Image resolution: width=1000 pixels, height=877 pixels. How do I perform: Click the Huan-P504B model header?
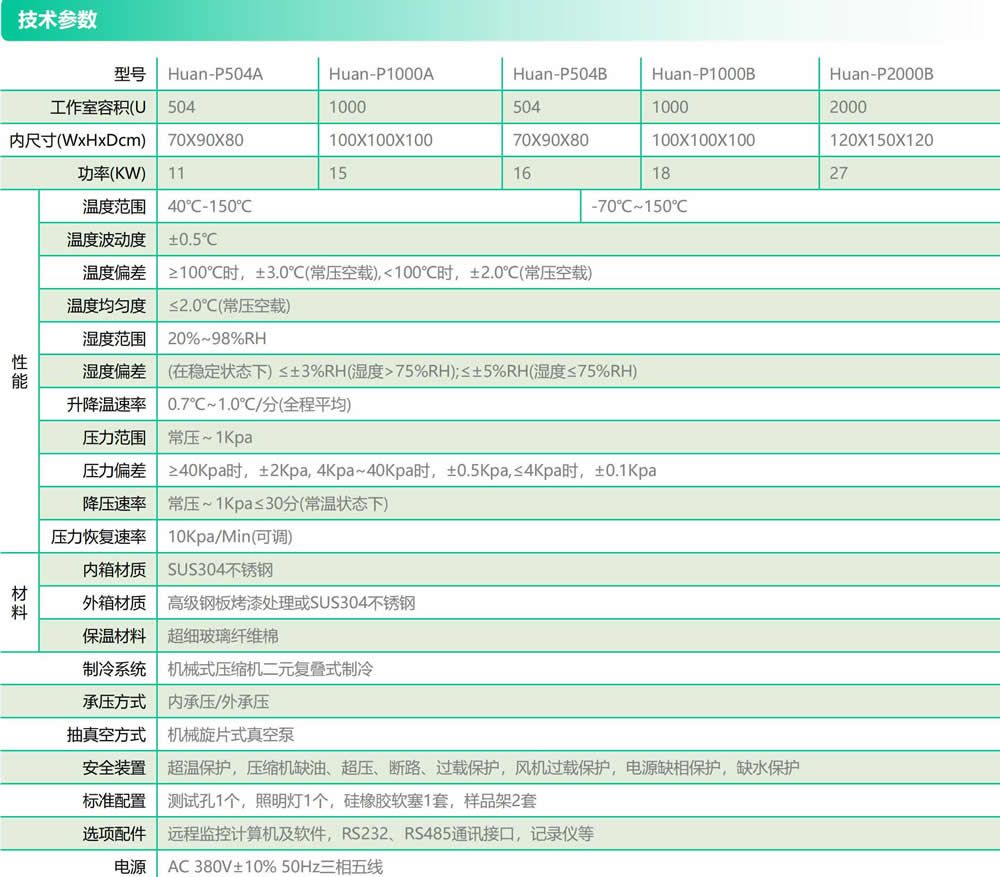[559, 74]
